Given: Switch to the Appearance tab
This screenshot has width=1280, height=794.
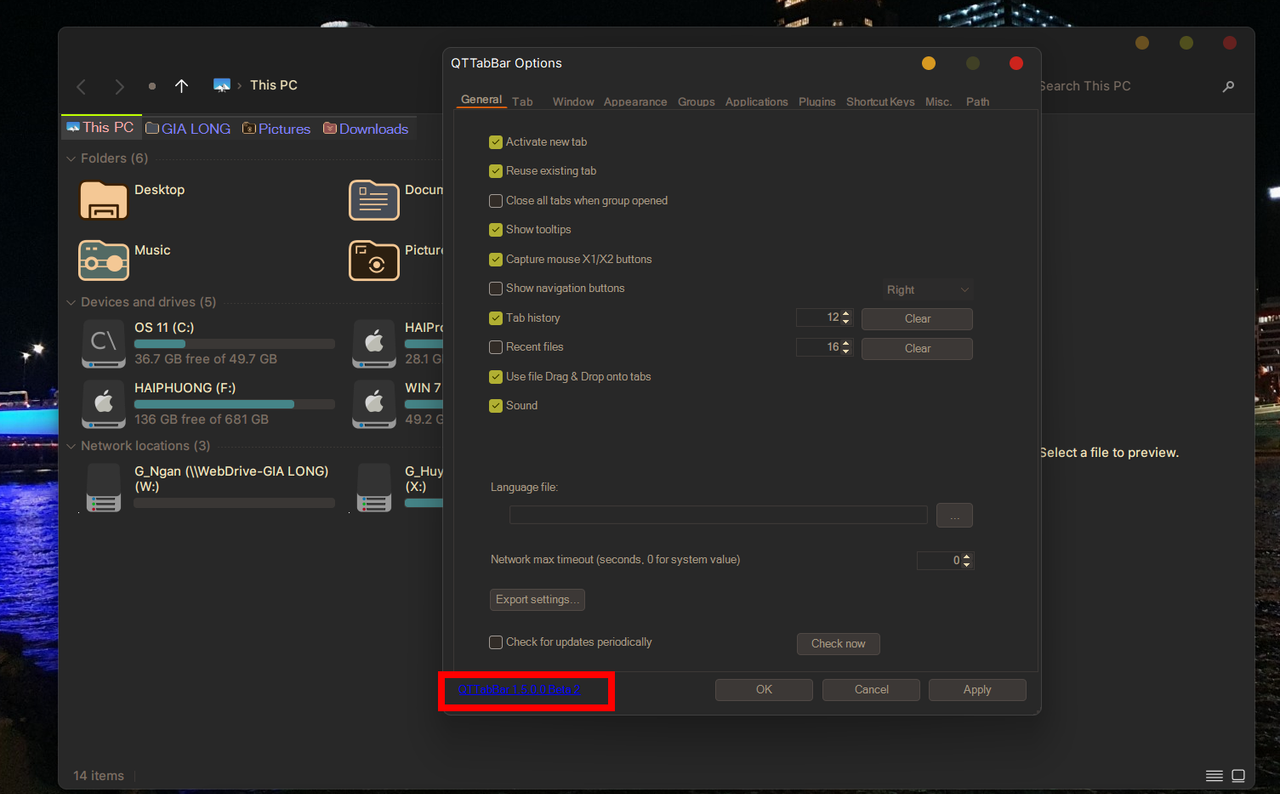Looking at the screenshot, I should click(x=634, y=101).
